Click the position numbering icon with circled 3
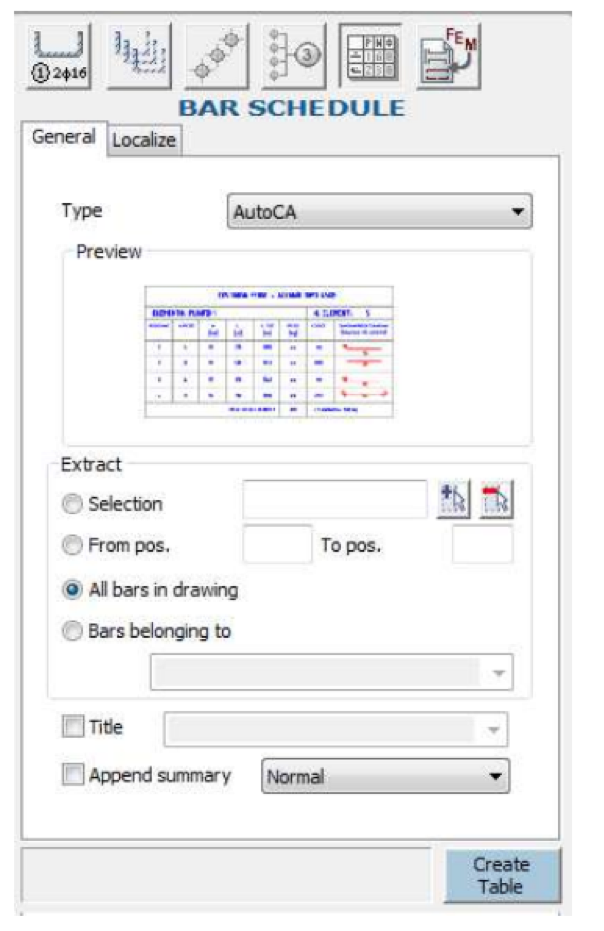604x931 pixels. pyautogui.click(x=294, y=54)
